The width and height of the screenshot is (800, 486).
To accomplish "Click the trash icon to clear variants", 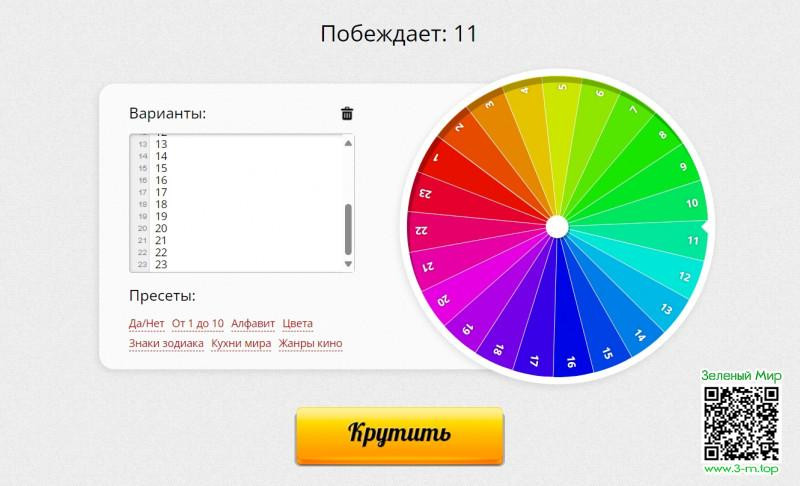I will tap(347, 114).
